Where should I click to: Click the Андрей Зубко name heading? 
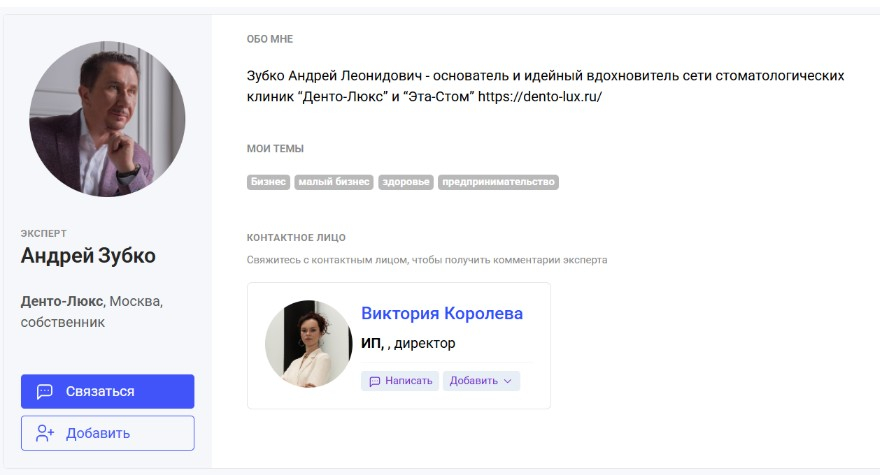(88, 256)
